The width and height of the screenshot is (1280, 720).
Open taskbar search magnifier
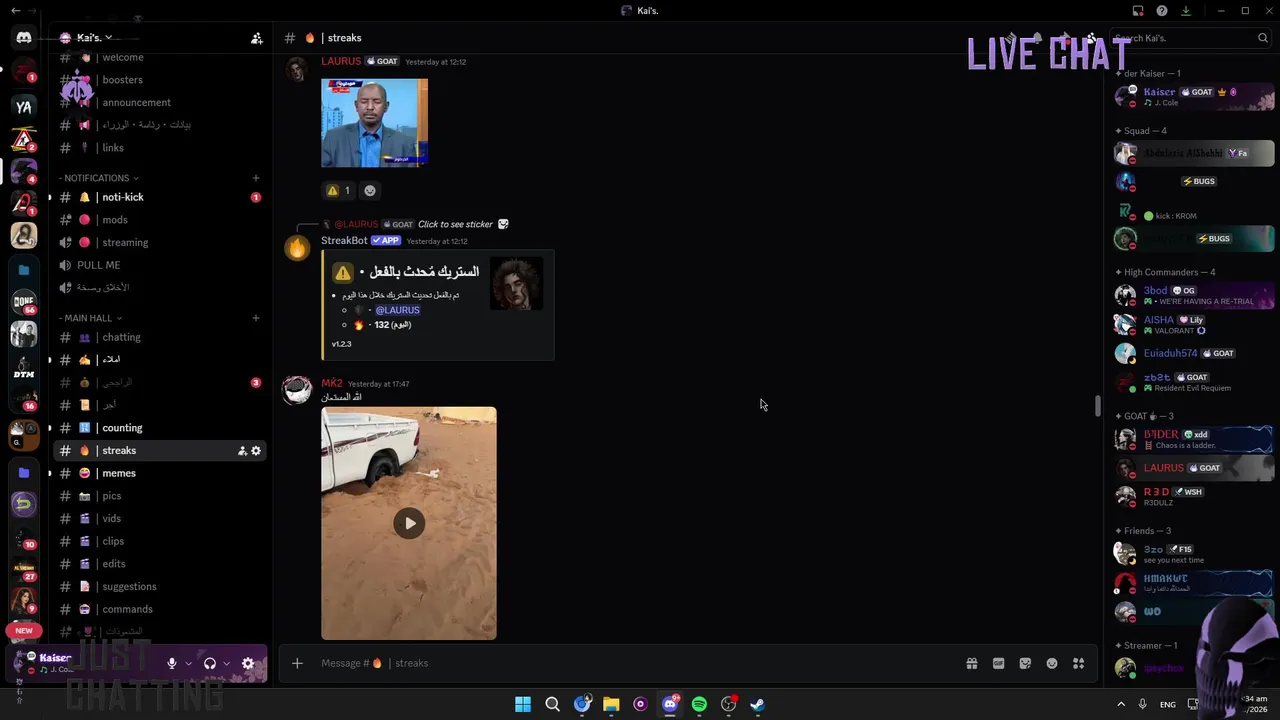pyautogui.click(x=552, y=704)
